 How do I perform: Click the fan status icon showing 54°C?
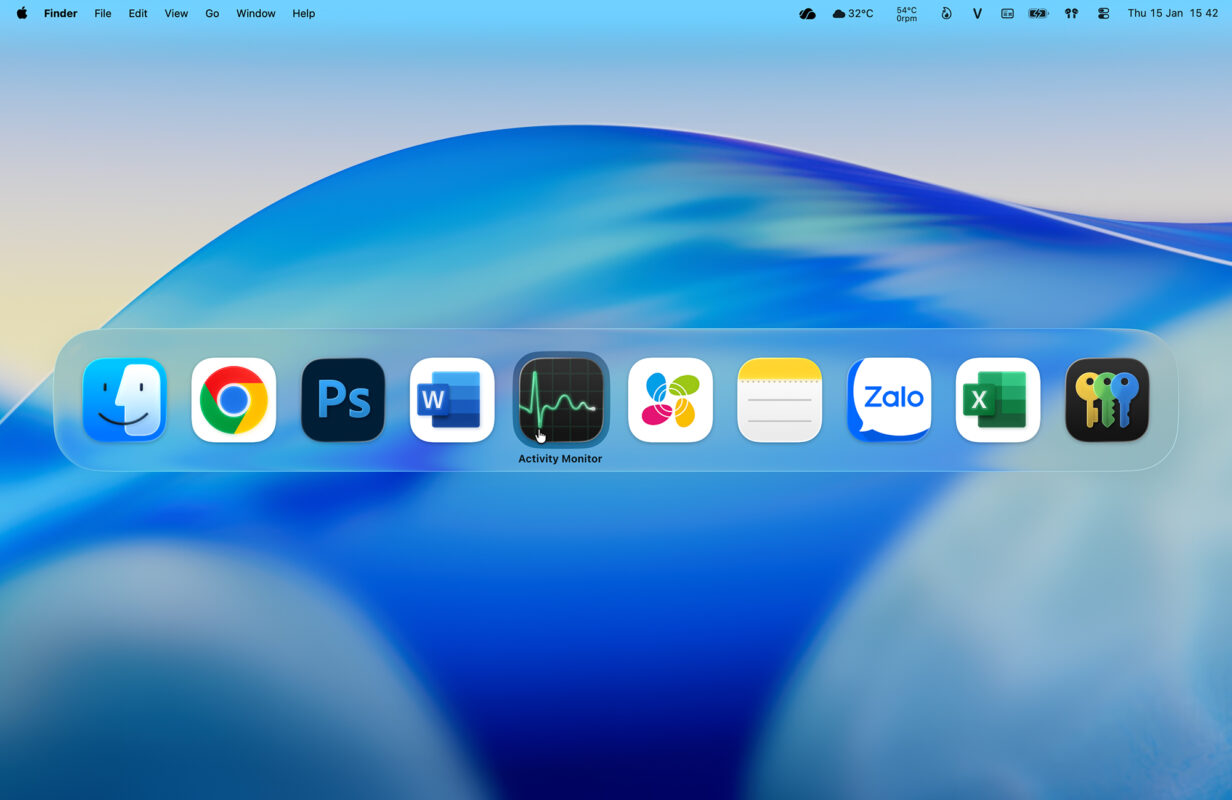pos(905,13)
